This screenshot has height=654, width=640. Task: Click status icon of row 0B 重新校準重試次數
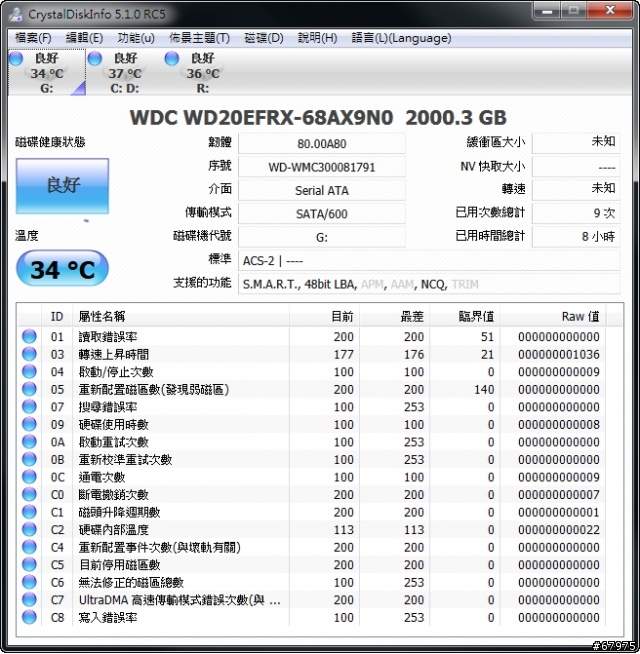(29, 459)
